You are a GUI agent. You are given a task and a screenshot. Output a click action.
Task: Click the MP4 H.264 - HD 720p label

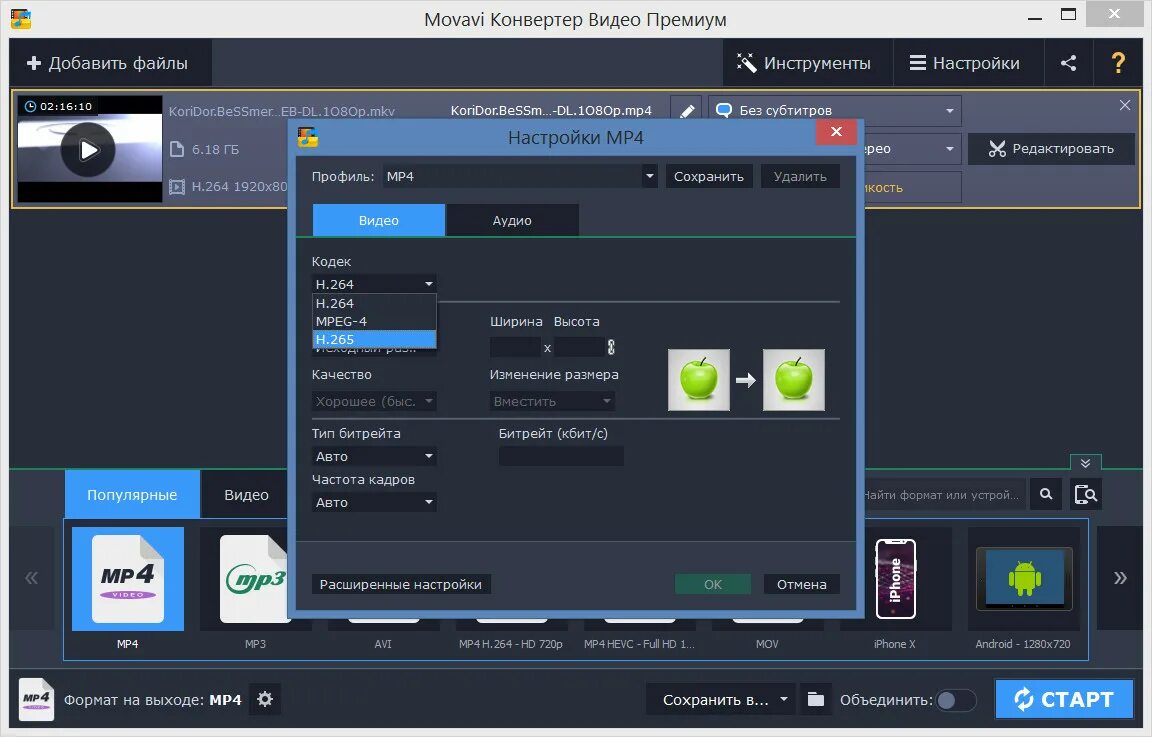coord(511,644)
